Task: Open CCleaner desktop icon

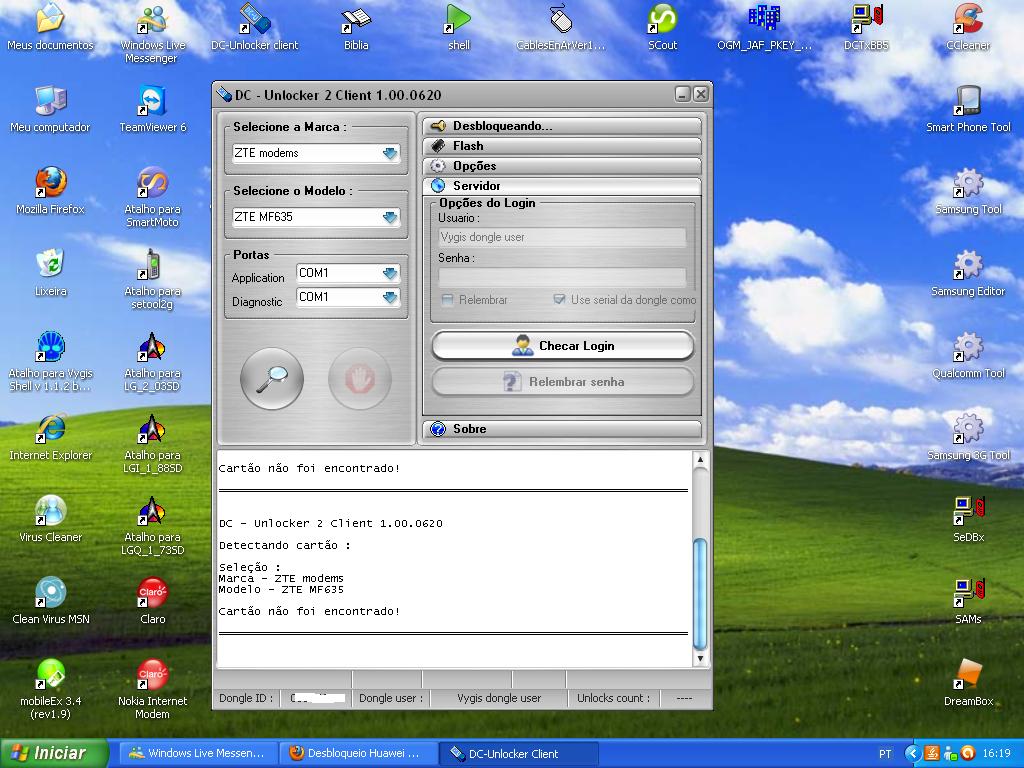Action: point(968,27)
